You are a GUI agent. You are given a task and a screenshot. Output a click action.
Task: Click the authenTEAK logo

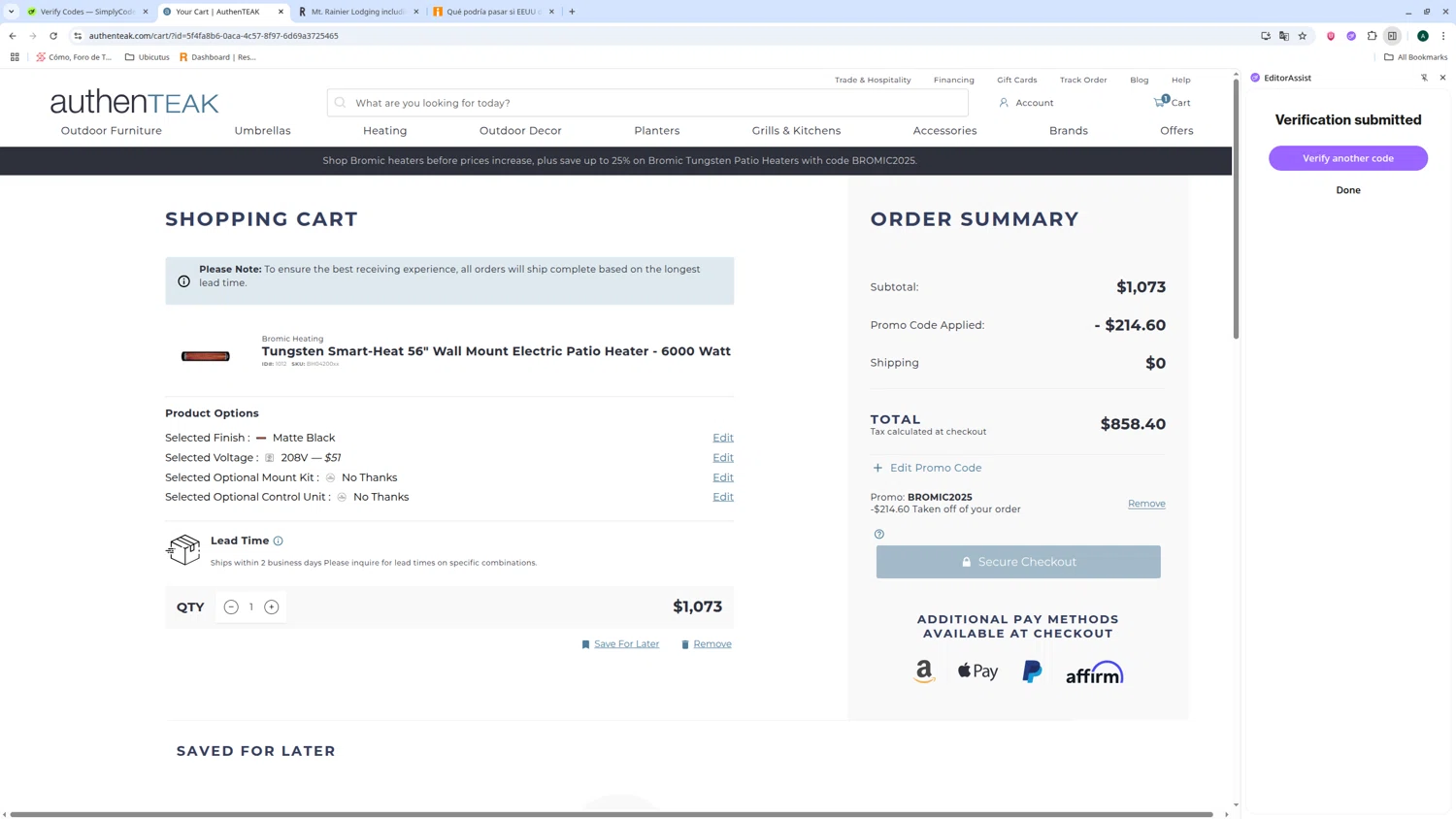134,102
